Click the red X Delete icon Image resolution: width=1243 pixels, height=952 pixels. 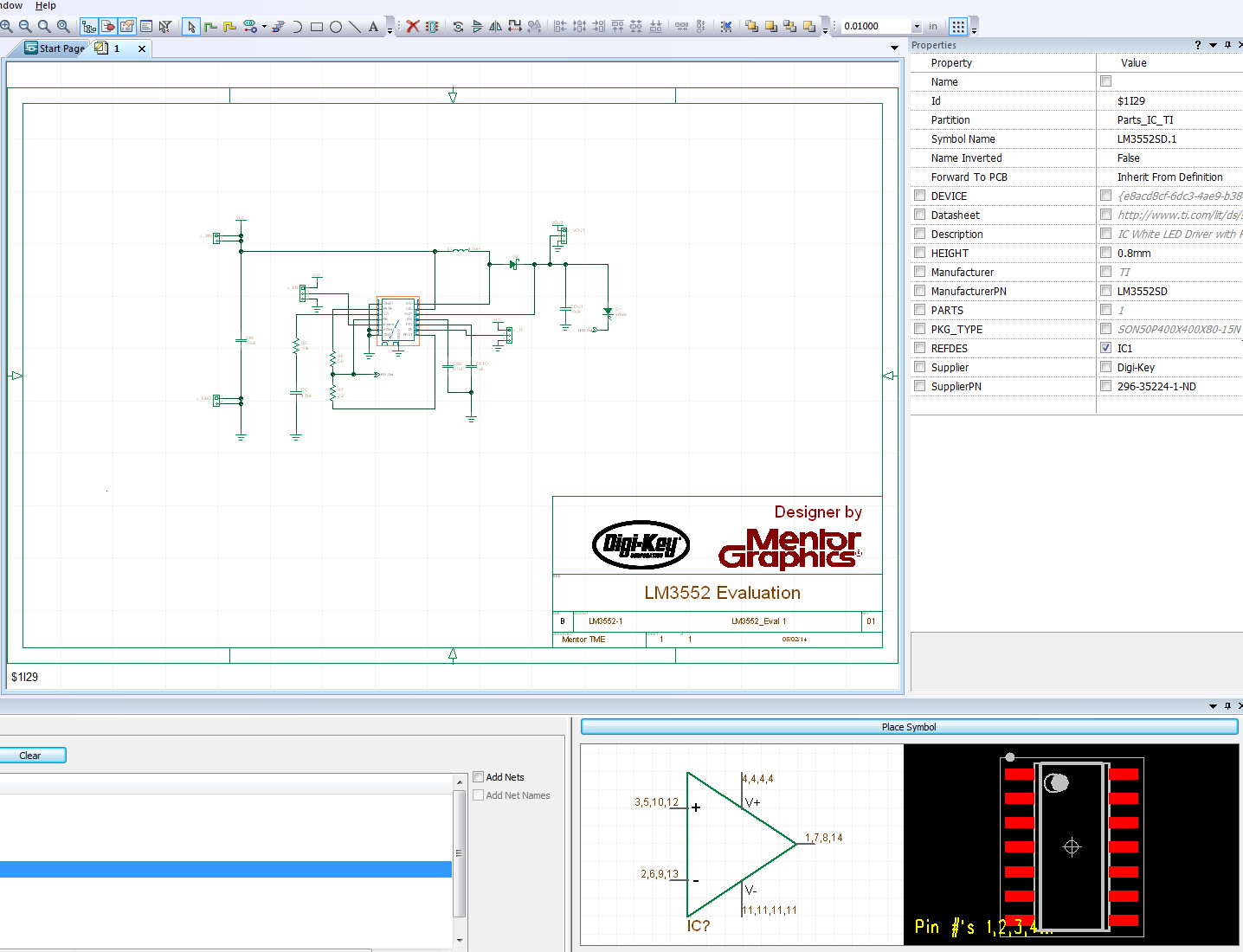[x=413, y=27]
